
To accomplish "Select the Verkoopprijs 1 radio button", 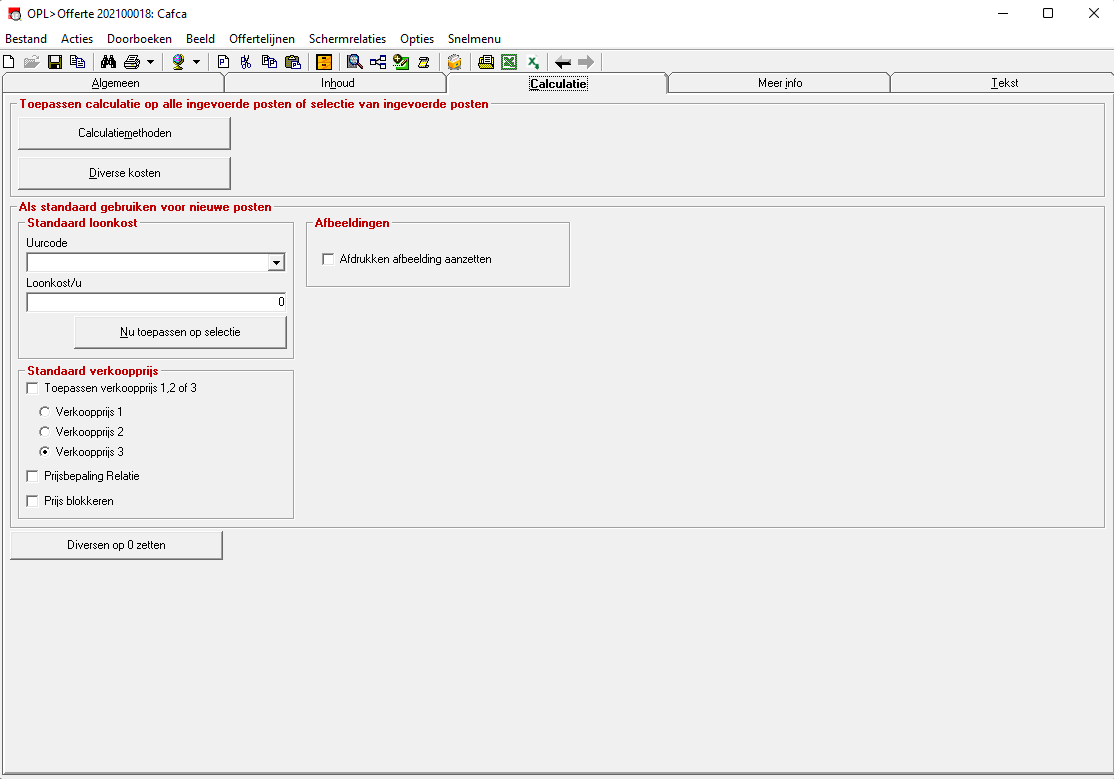I will (x=45, y=412).
